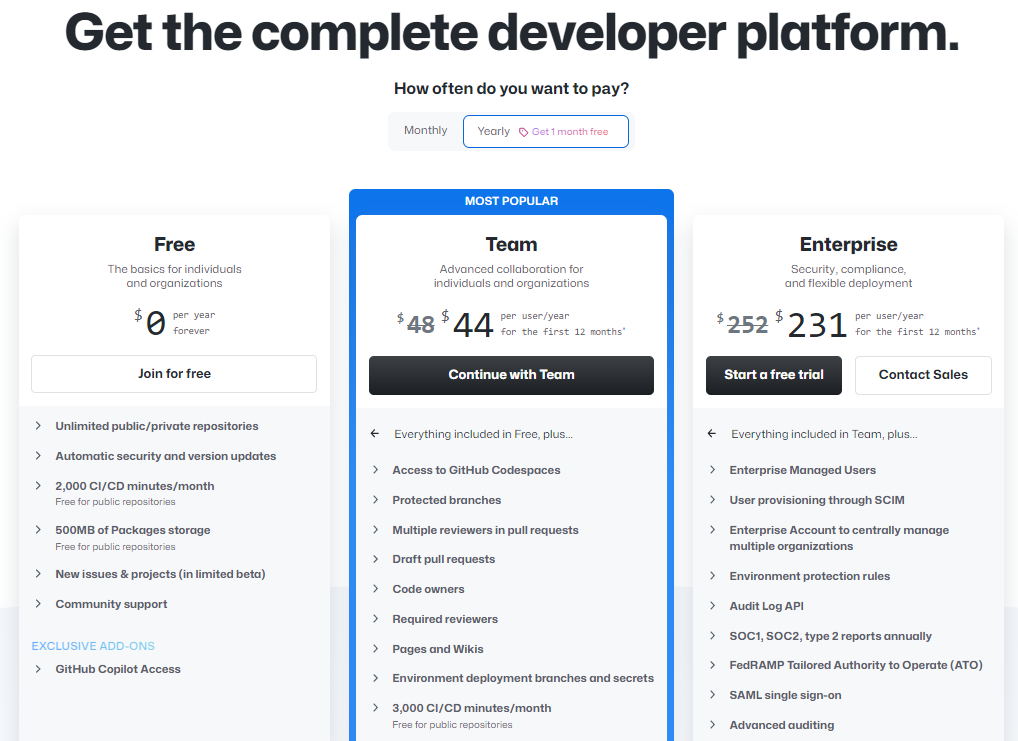This screenshot has height=741, width=1018.
Task: Click the struck-through $252 price
Action: click(742, 323)
